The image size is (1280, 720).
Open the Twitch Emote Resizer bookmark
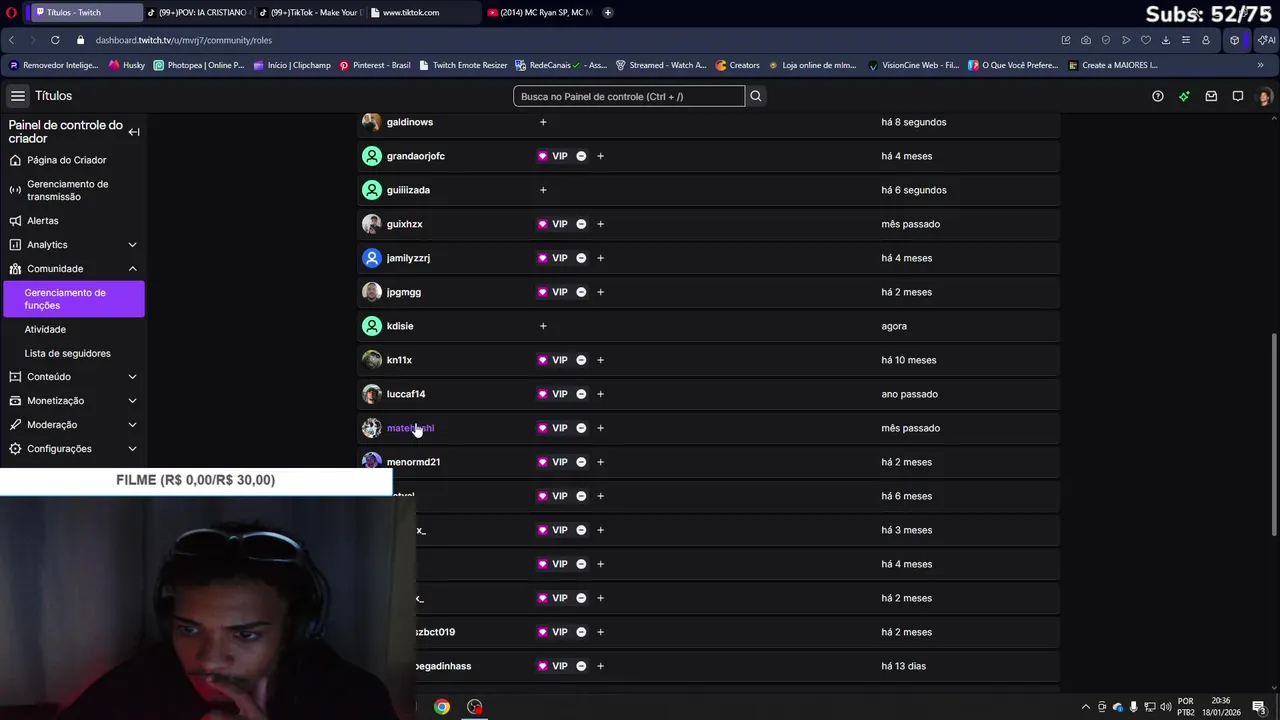click(x=463, y=65)
